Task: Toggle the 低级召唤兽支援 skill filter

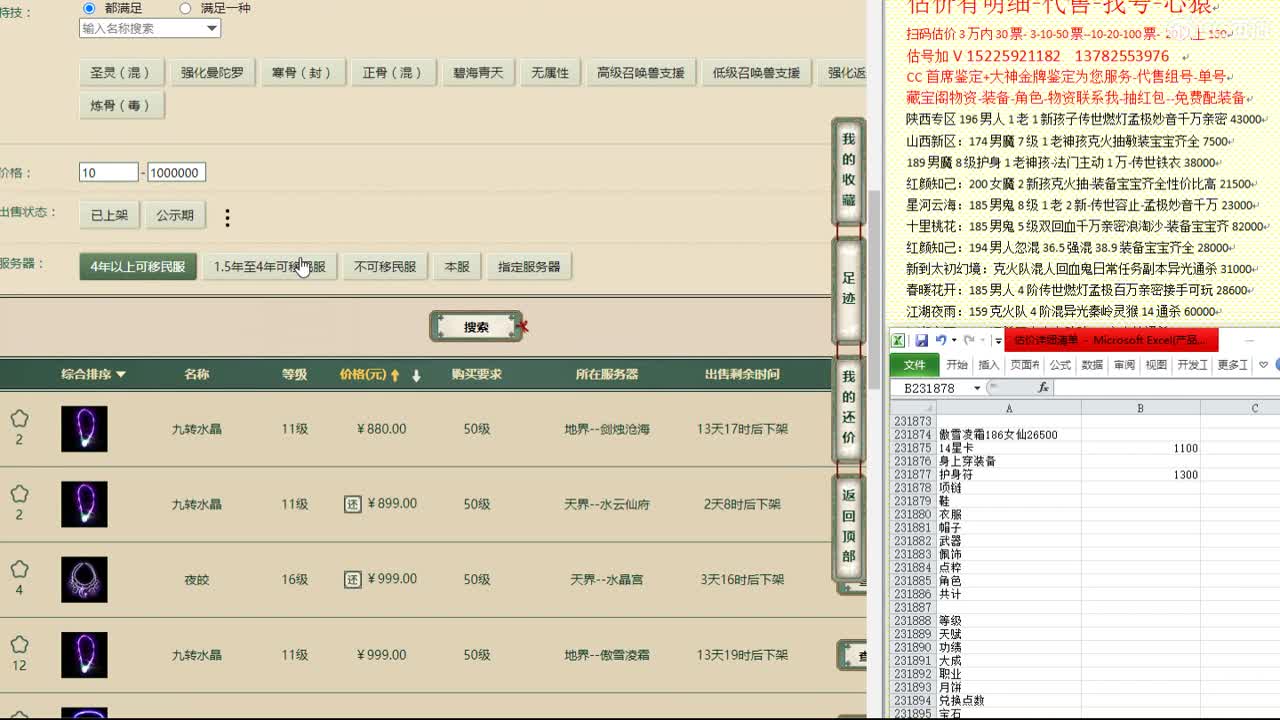Action: [x=756, y=73]
